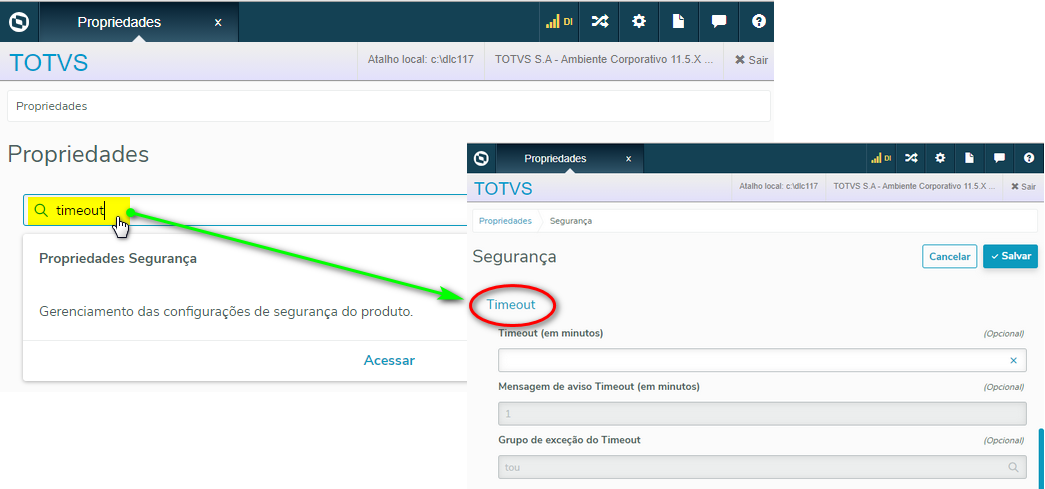The width and height of the screenshot is (1045, 489).
Task: Close the Propriedades tab in the background window
Action: tap(218, 22)
